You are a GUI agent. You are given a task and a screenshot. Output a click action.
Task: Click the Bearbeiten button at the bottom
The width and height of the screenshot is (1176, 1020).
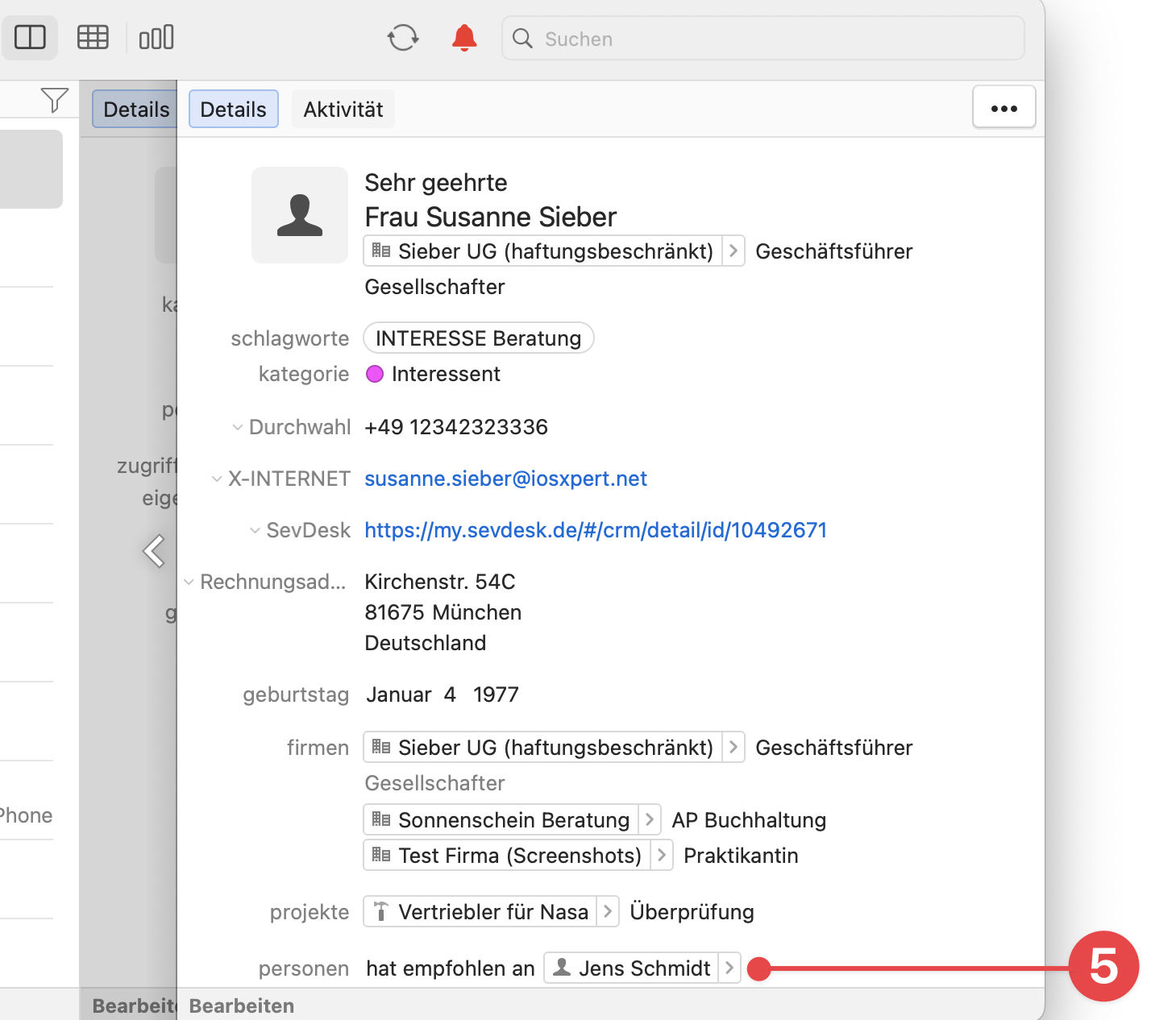coord(241,1006)
